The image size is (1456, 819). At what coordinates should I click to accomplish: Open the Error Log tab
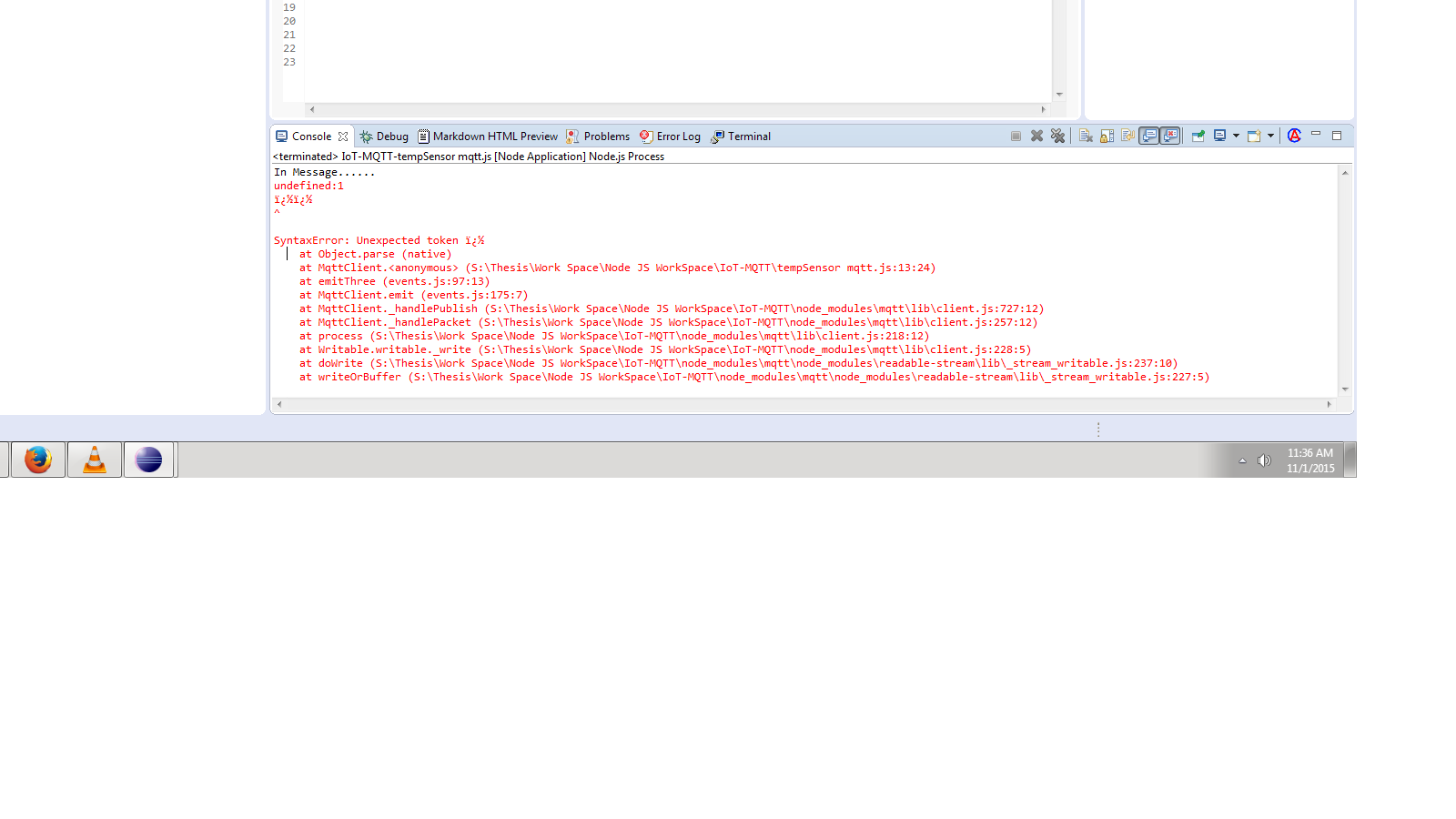678,136
